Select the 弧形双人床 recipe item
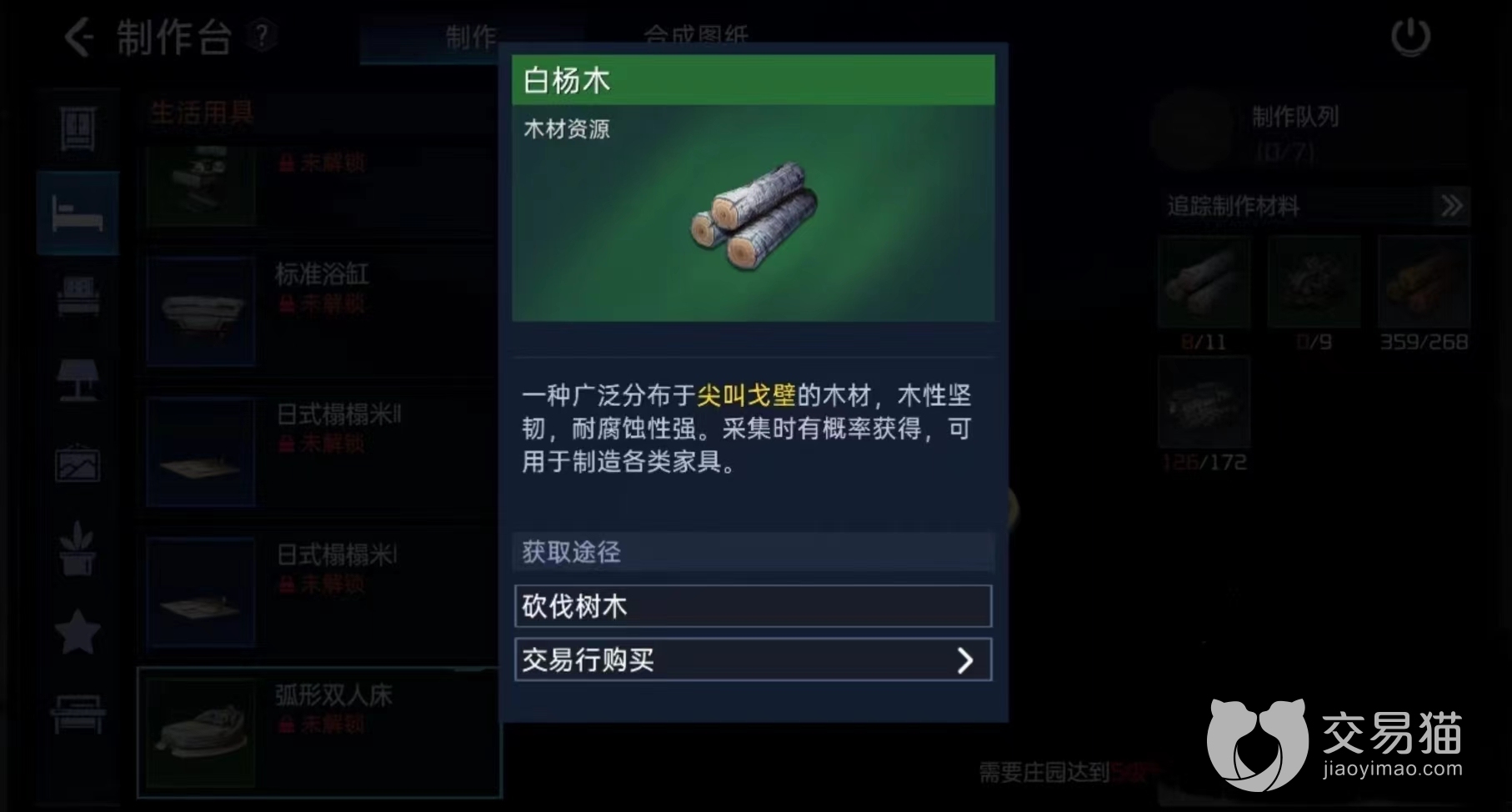 pyautogui.click(x=319, y=732)
